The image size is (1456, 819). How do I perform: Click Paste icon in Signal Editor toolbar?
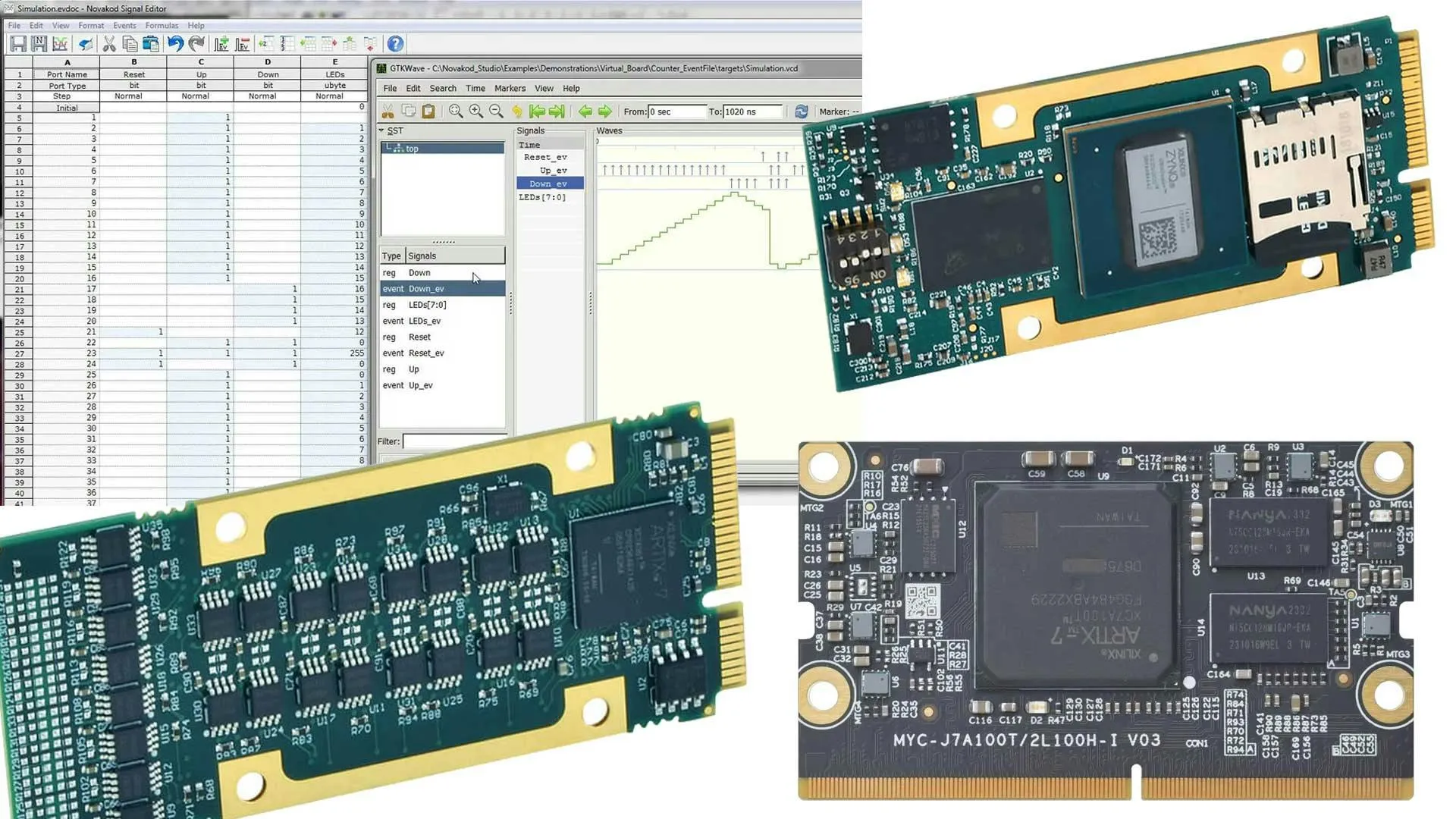[151, 44]
